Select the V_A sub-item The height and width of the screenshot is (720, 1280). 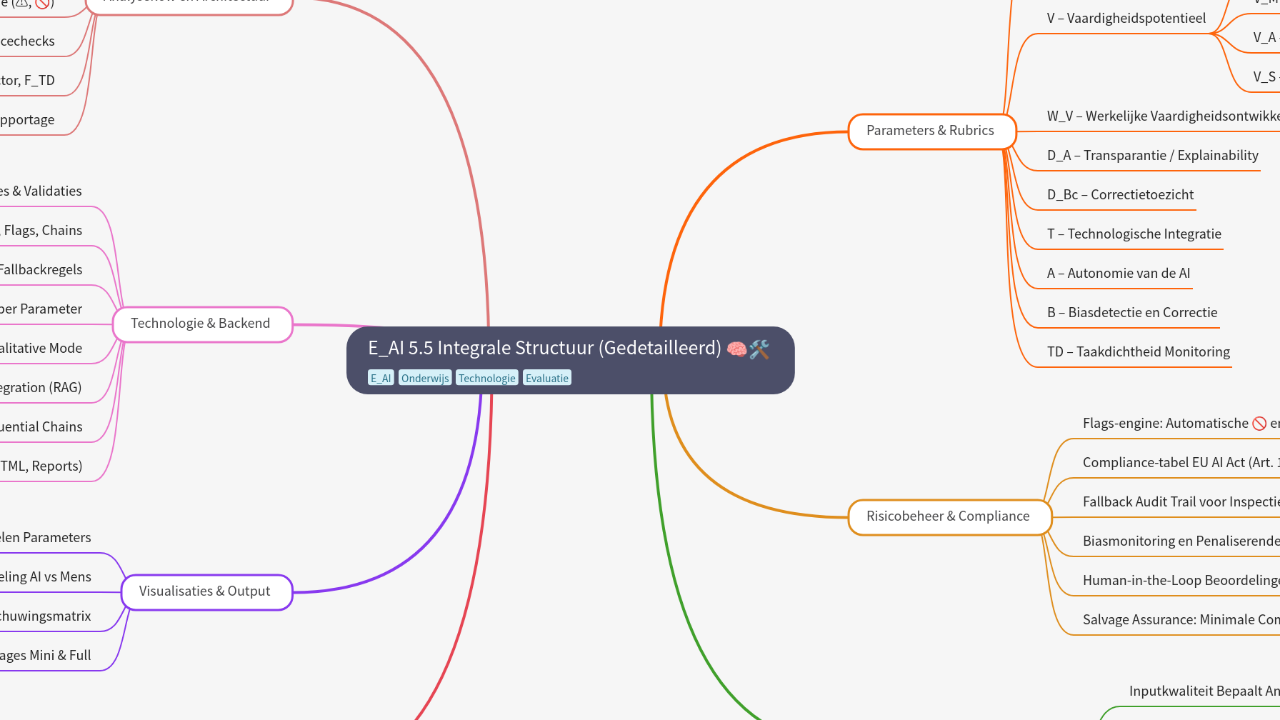click(x=1266, y=37)
